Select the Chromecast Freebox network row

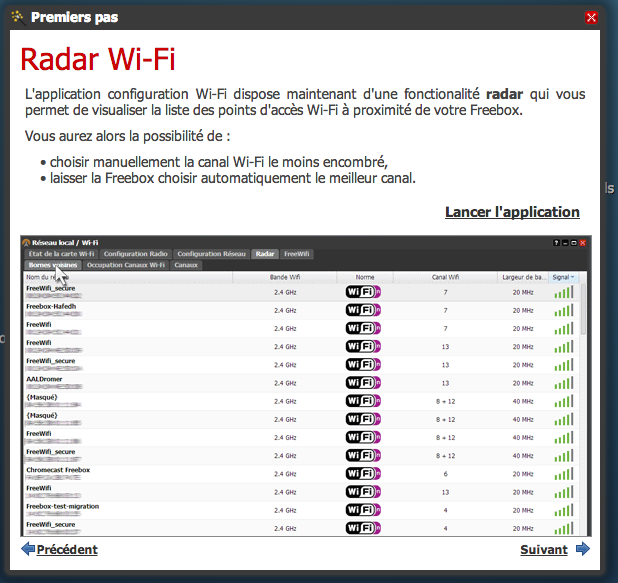click(x=302, y=473)
